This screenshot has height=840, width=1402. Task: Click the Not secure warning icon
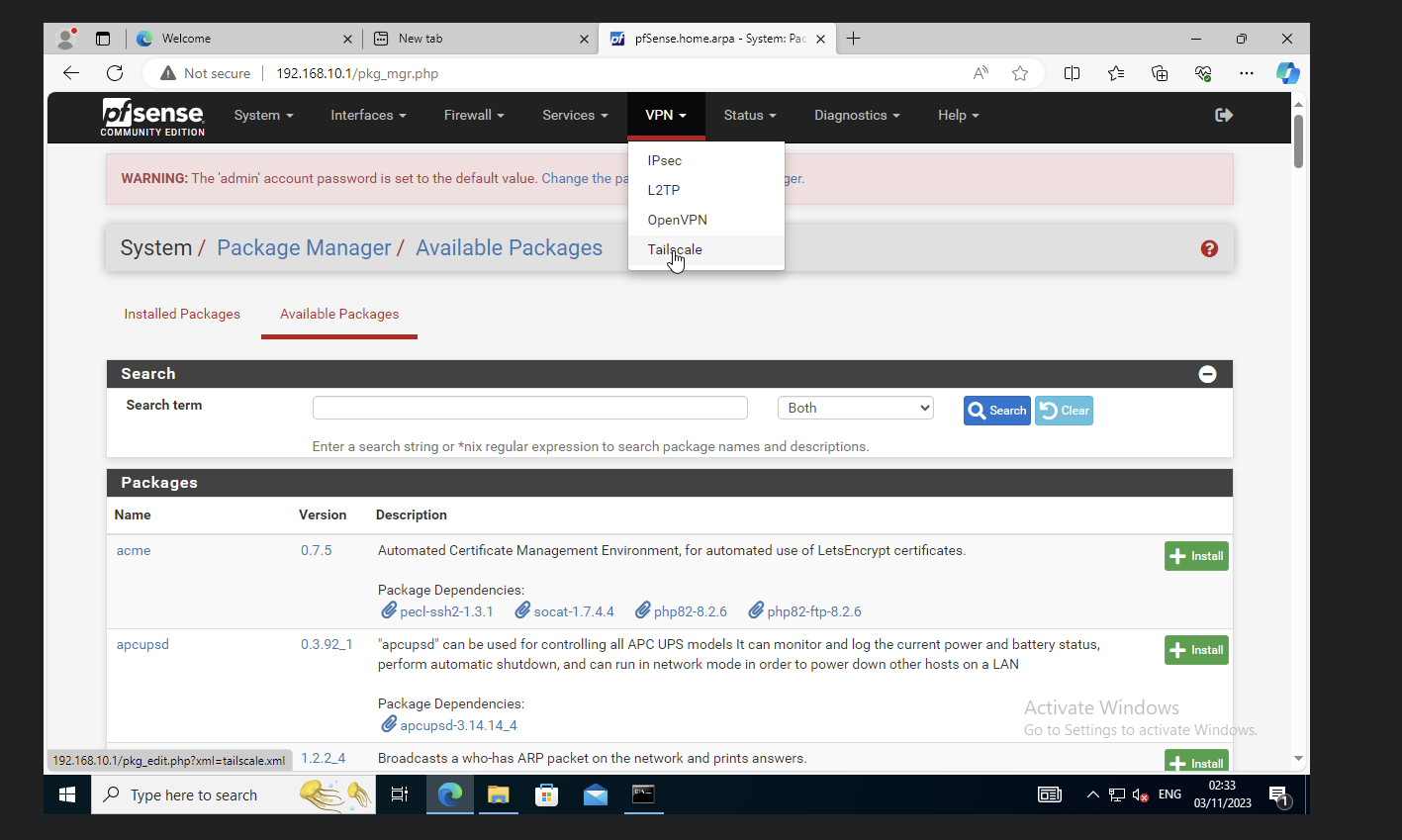click(x=168, y=73)
